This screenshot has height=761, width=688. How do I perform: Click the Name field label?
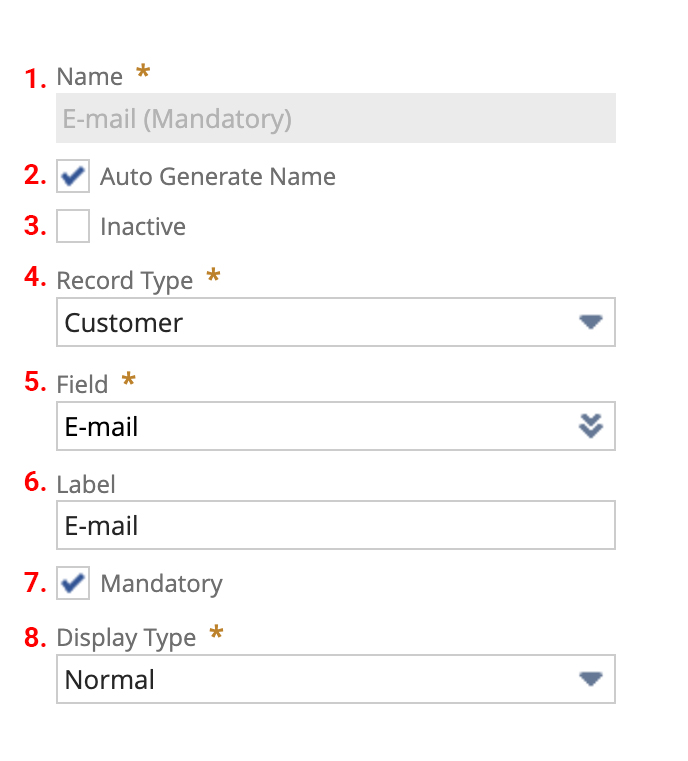[90, 77]
